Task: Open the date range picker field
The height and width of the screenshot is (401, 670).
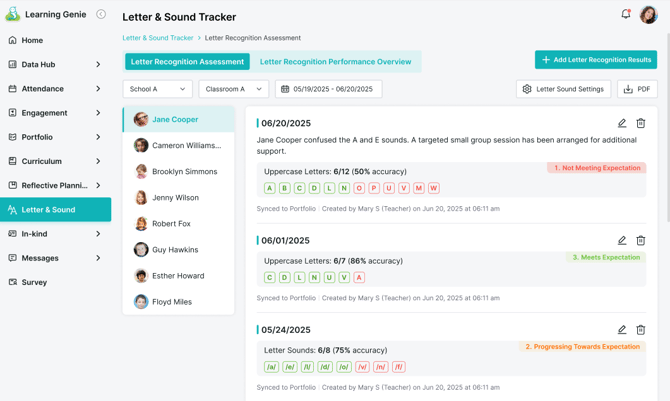Action: pyautogui.click(x=328, y=89)
